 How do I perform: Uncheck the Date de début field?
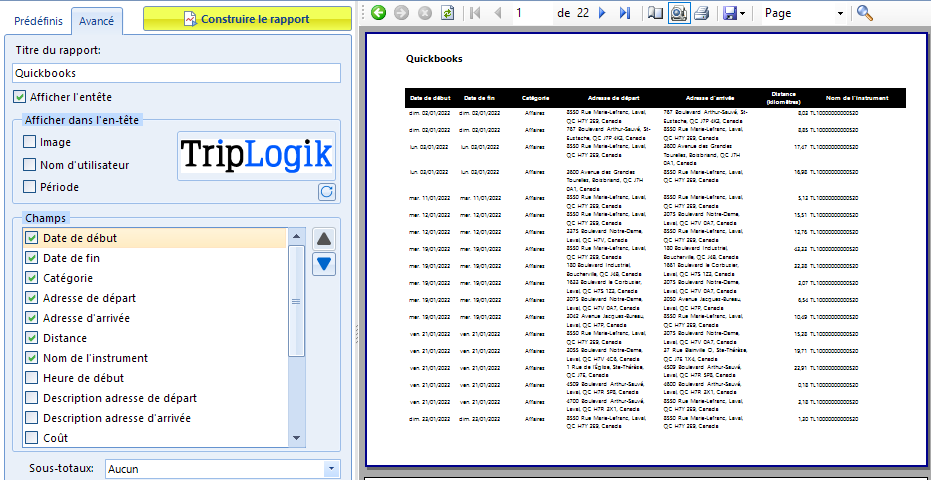click(x=31, y=238)
